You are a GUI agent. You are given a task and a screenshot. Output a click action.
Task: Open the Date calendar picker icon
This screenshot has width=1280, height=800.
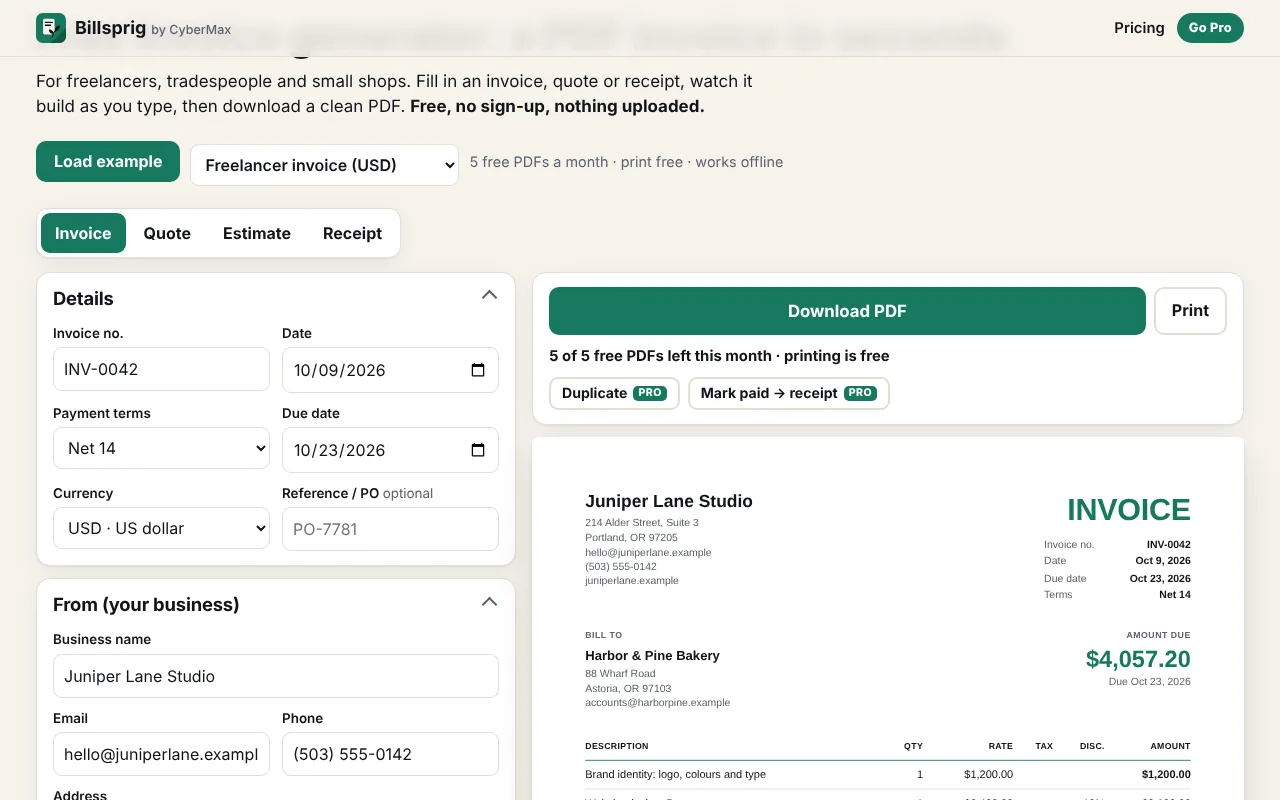click(478, 370)
